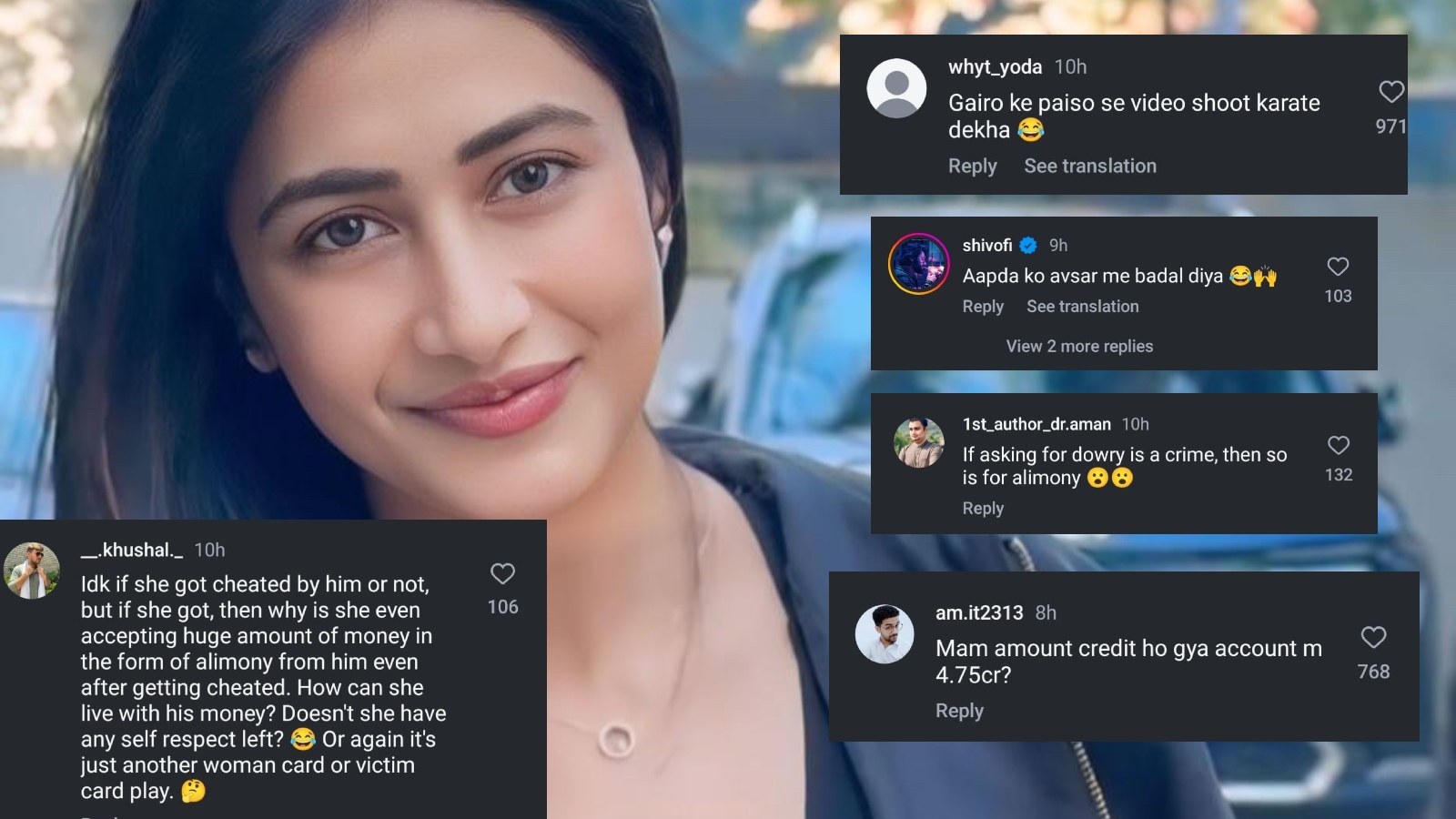Like whyt_yoda's comment with heart icon

(1391, 91)
